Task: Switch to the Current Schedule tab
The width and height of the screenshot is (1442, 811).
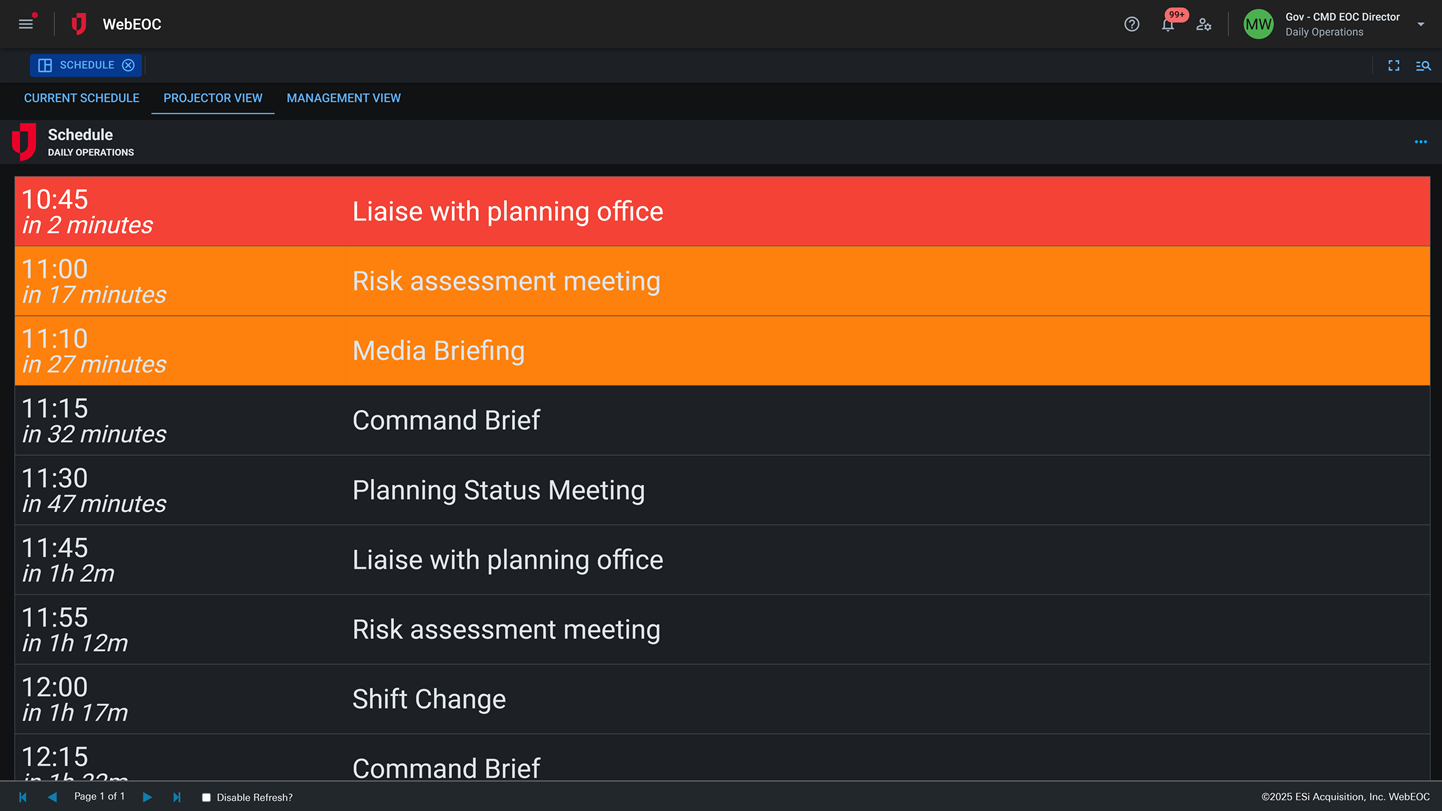Action: click(x=81, y=98)
